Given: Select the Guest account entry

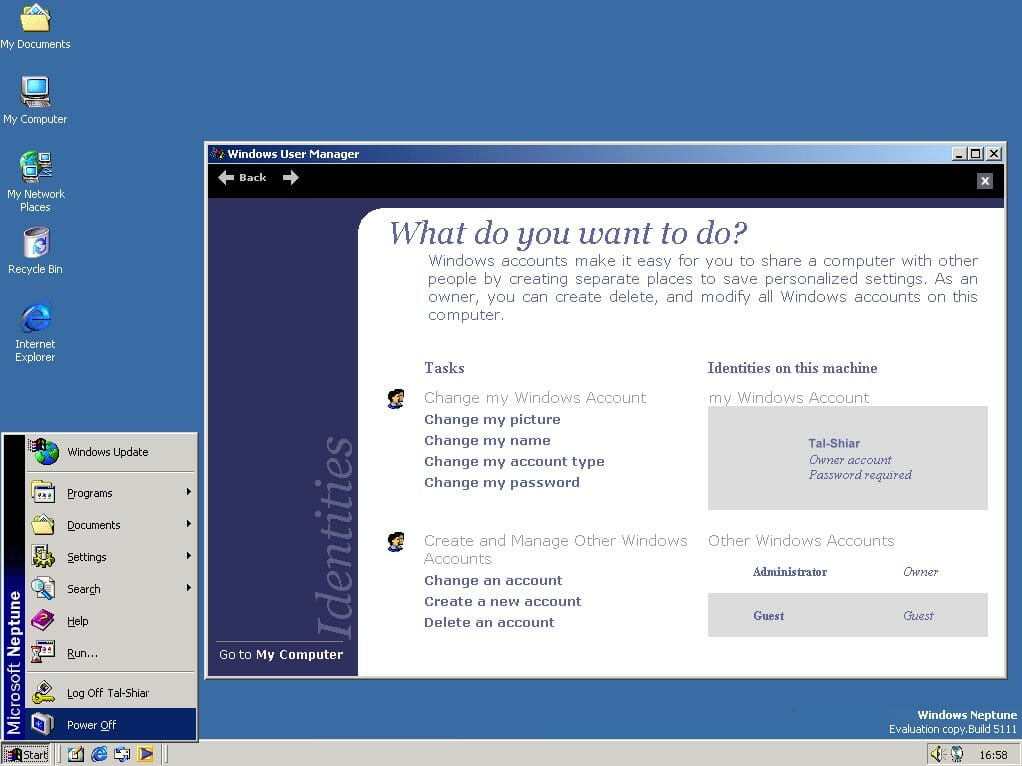Looking at the screenshot, I should [x=769, y=616].
